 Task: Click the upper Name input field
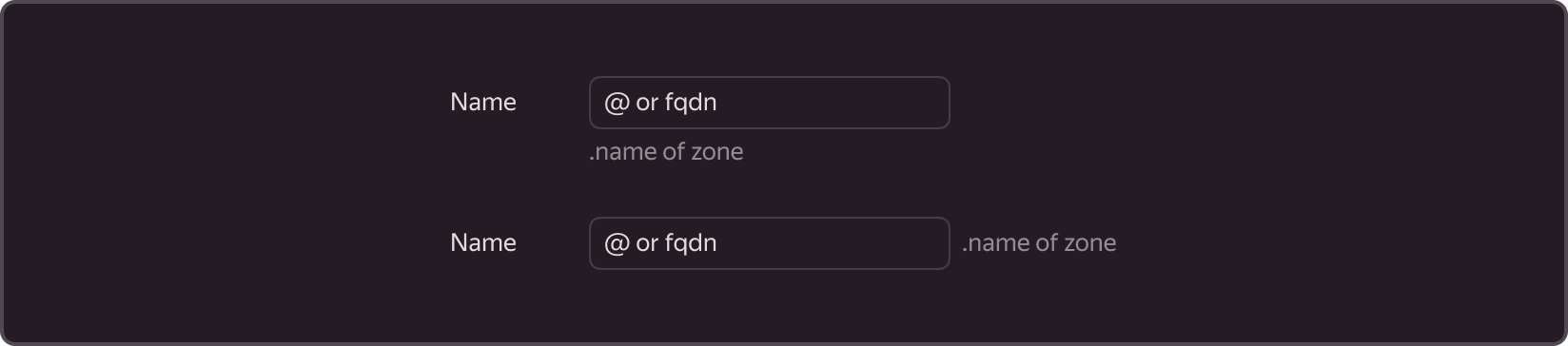click(x=769, y=103)
